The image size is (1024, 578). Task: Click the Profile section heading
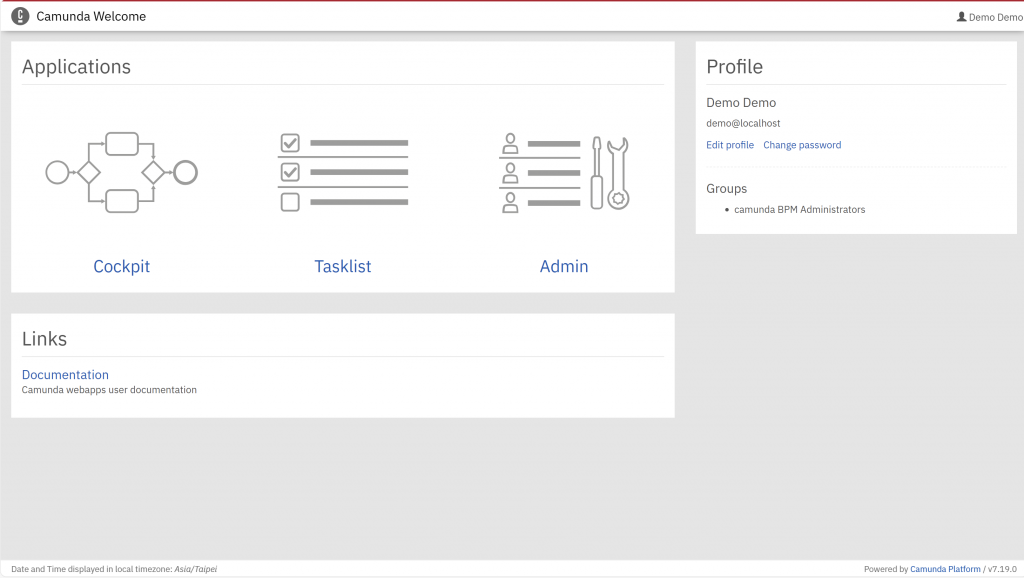(x=735, y=67)
